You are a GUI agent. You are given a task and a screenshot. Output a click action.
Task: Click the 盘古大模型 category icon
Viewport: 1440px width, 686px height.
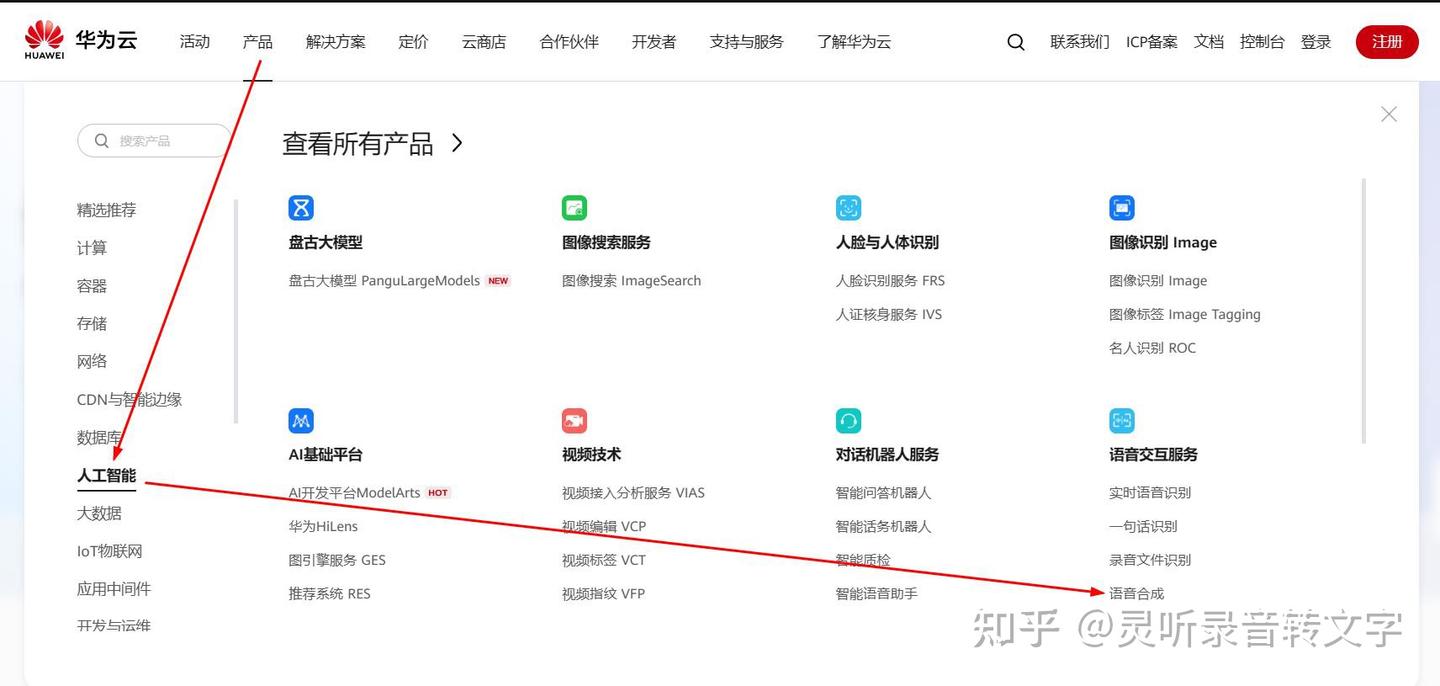point(301,208)
